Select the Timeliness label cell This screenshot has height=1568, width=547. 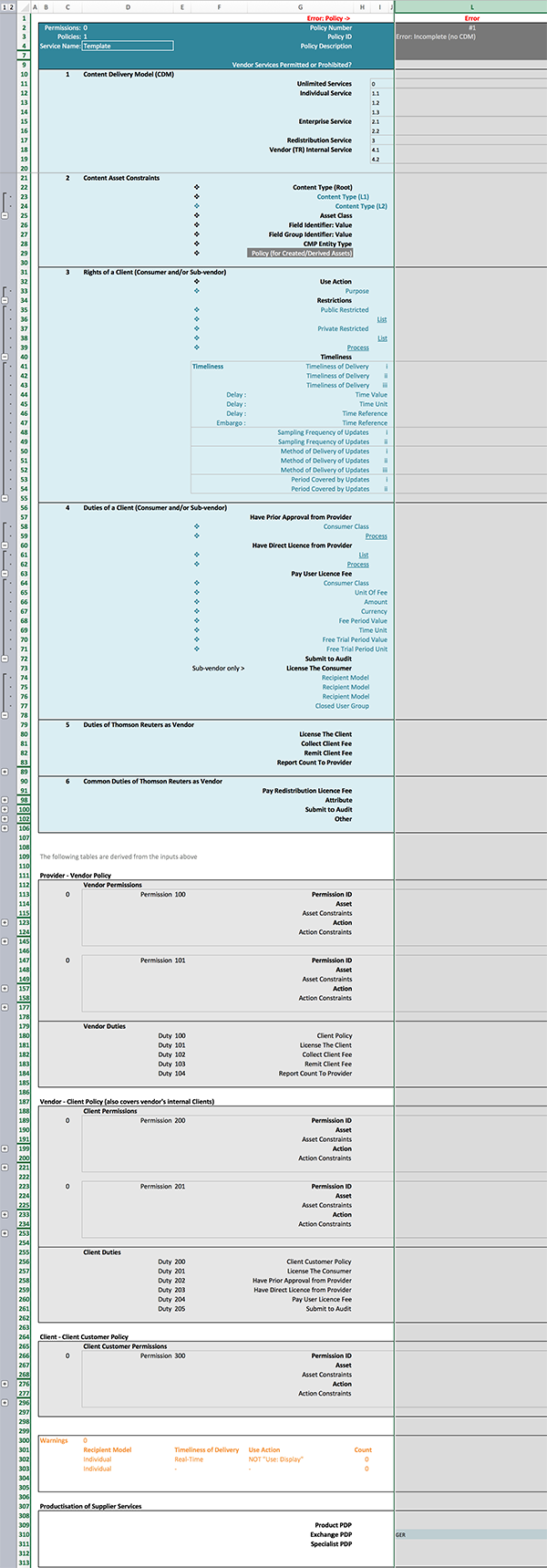pyautogui.click(x=208, y=367)
